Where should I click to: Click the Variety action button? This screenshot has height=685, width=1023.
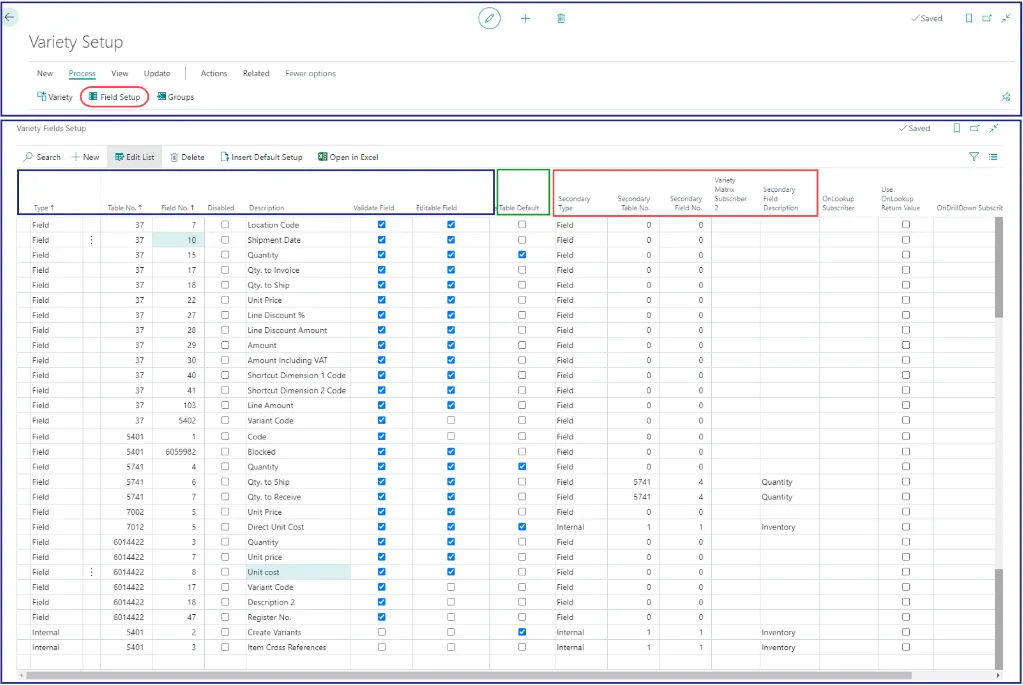pyautogui.click(x=55, y=97)
